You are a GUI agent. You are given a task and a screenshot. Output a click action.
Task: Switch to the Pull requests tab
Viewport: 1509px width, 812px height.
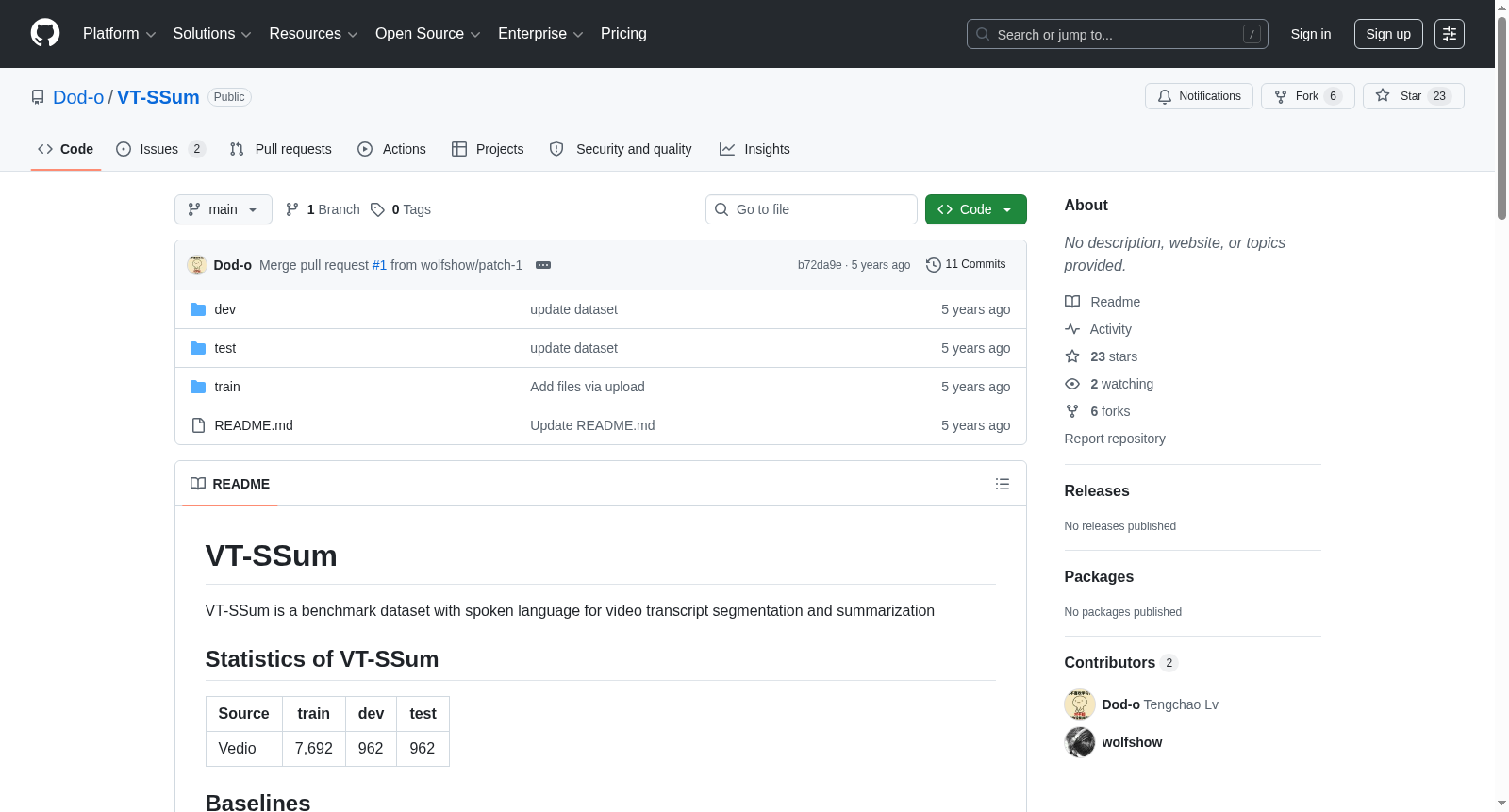pyautogui.click(x=281, y=149)
